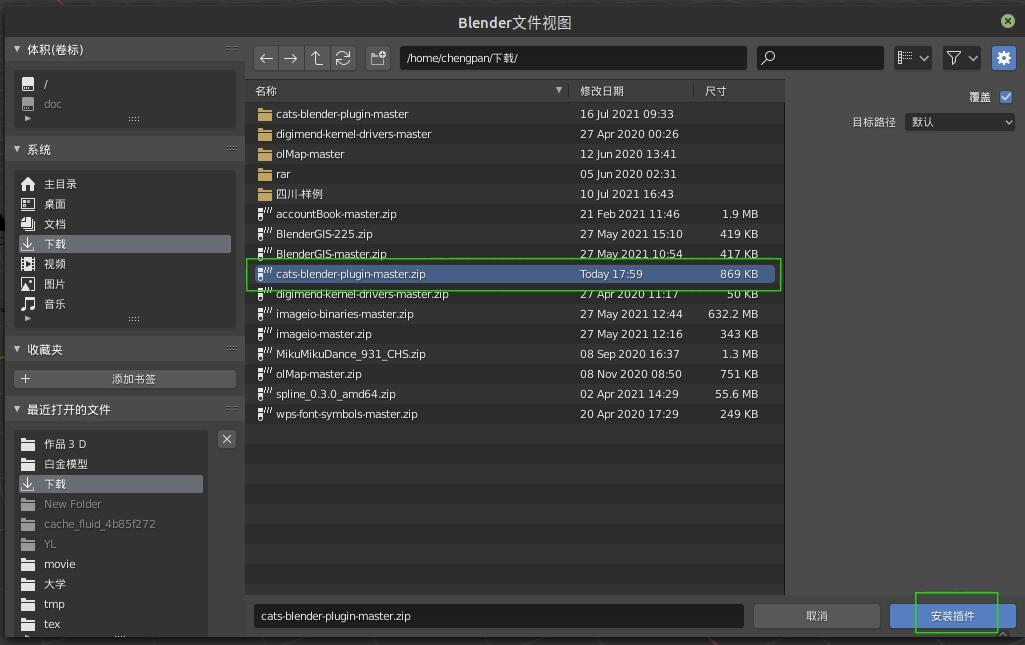Open recent folder 作品 3 D

point(111,444)
